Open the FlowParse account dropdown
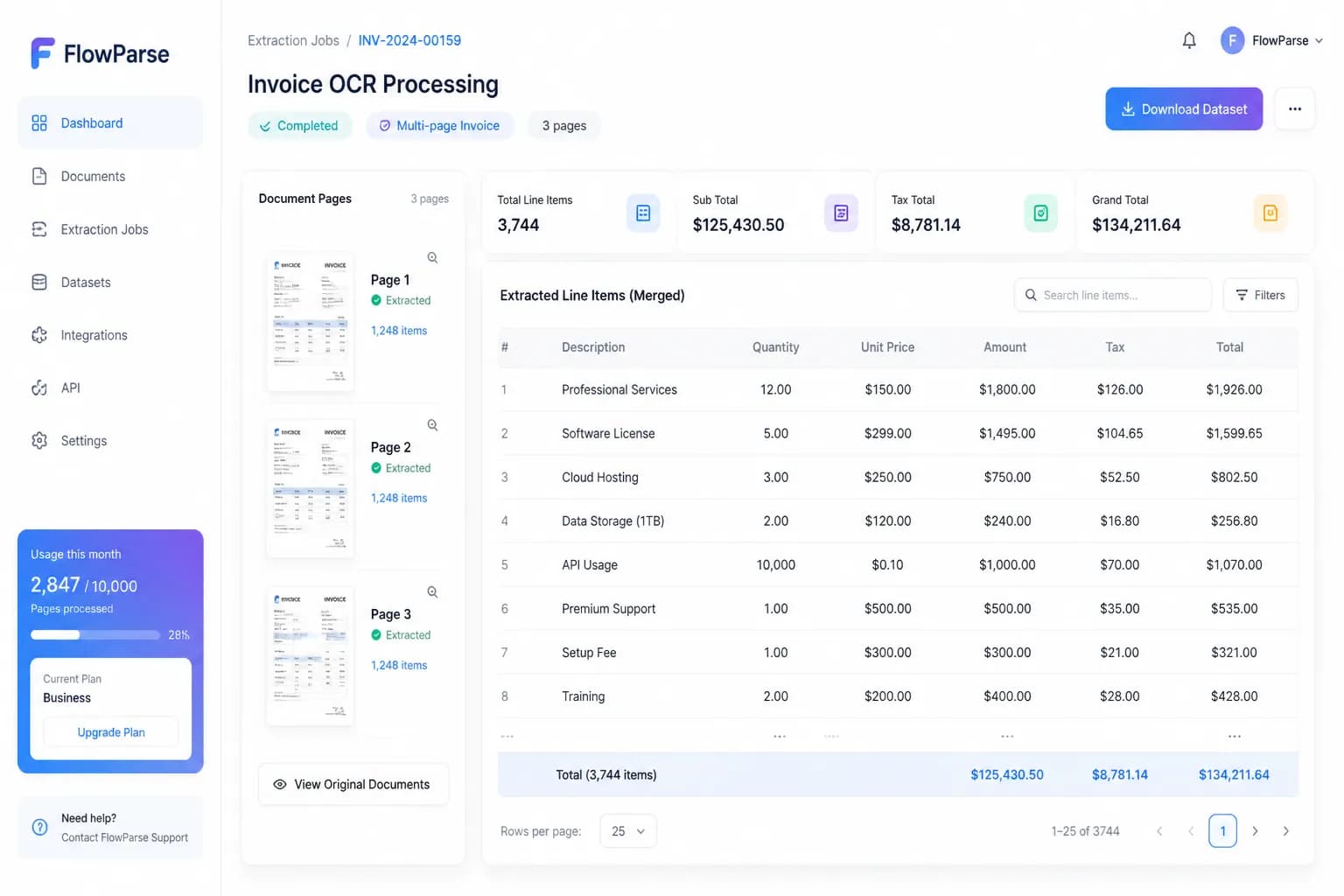1344x896 pixels. click(1271, 40)
